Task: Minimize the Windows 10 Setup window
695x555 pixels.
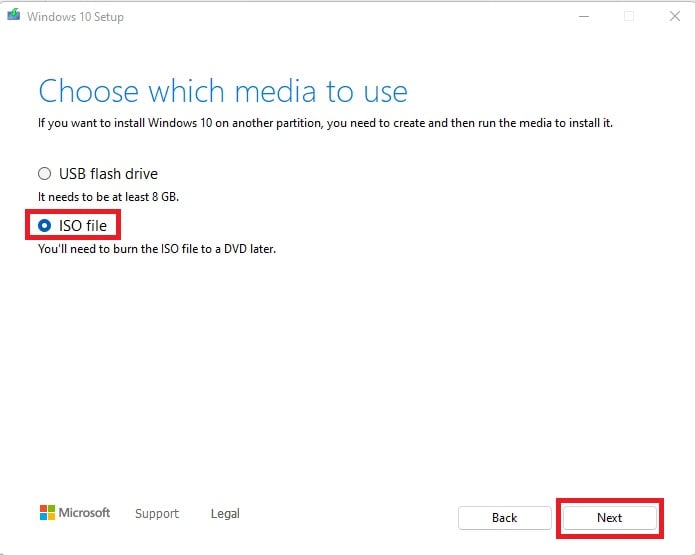Action: (584, 17)
